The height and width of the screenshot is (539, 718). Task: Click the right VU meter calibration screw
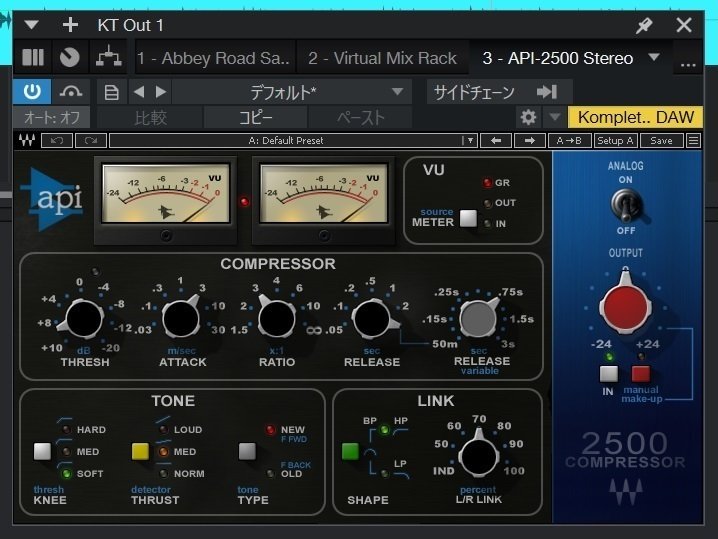click(324, 236)
